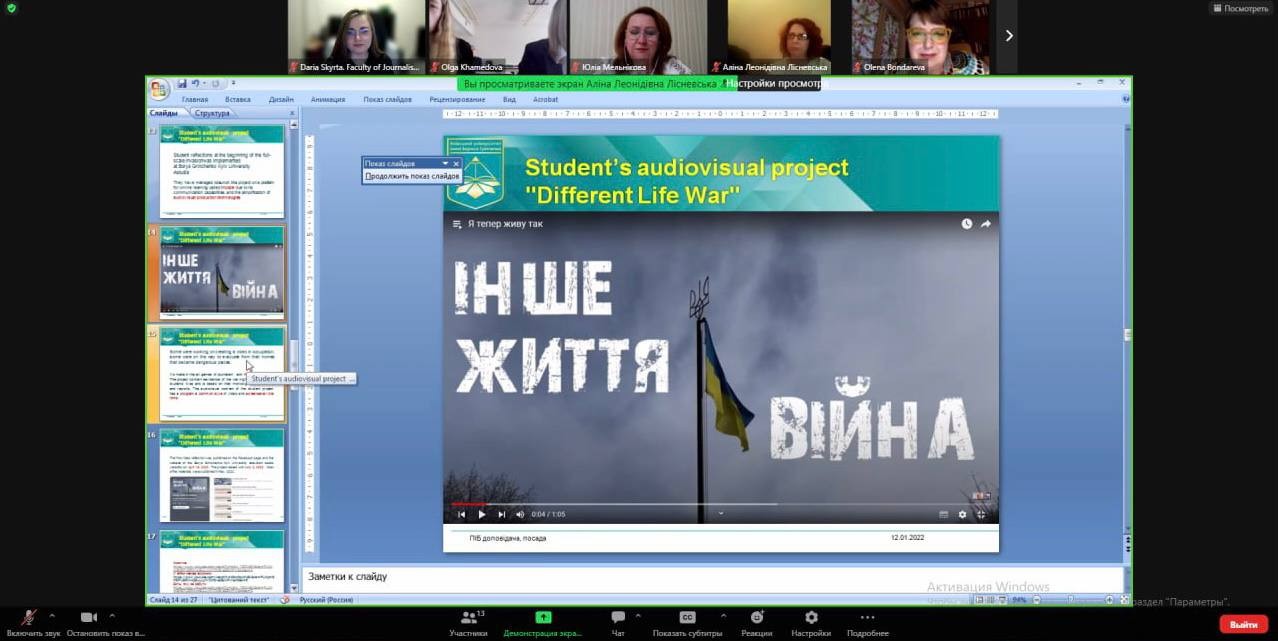The height and width of the screenshot is (641, 1278).
Task: Click the red Выйти button
Action: tap(1243, 624)
